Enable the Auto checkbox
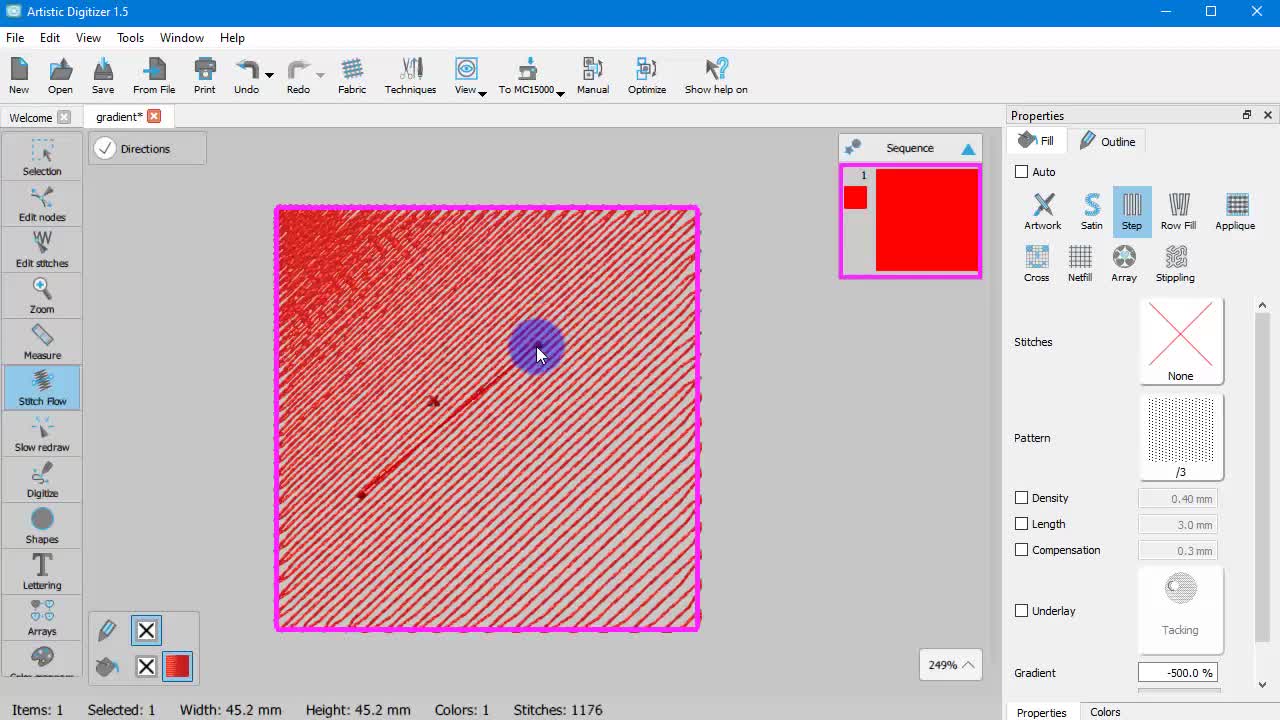 [x=1021, y=172]
